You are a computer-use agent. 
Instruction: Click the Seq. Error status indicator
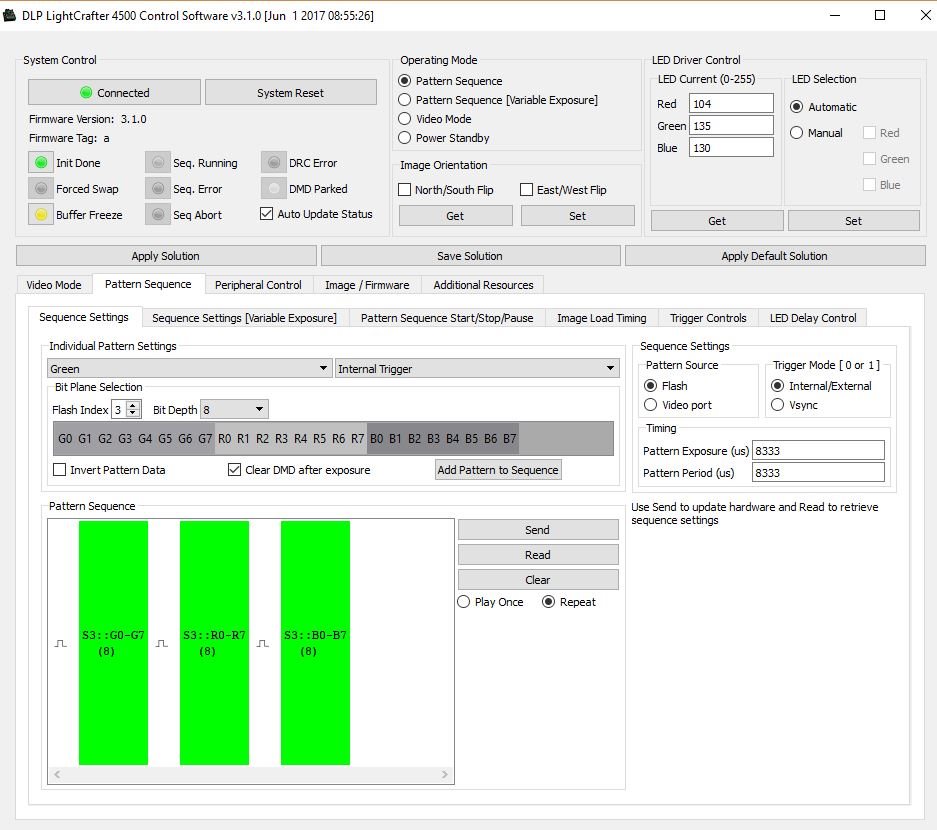[158, 189]
